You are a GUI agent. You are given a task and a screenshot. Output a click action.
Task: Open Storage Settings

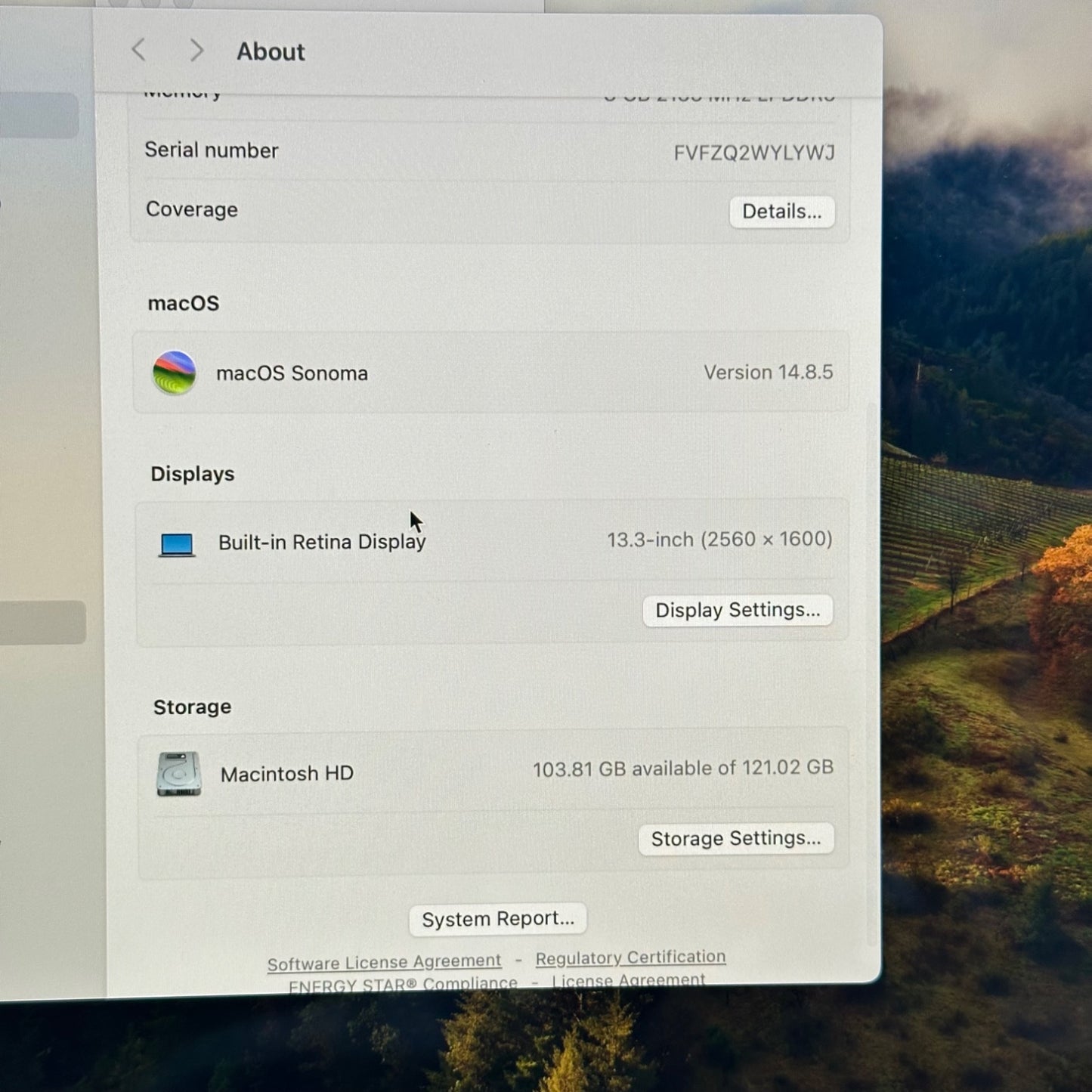[x=736, y=839]
